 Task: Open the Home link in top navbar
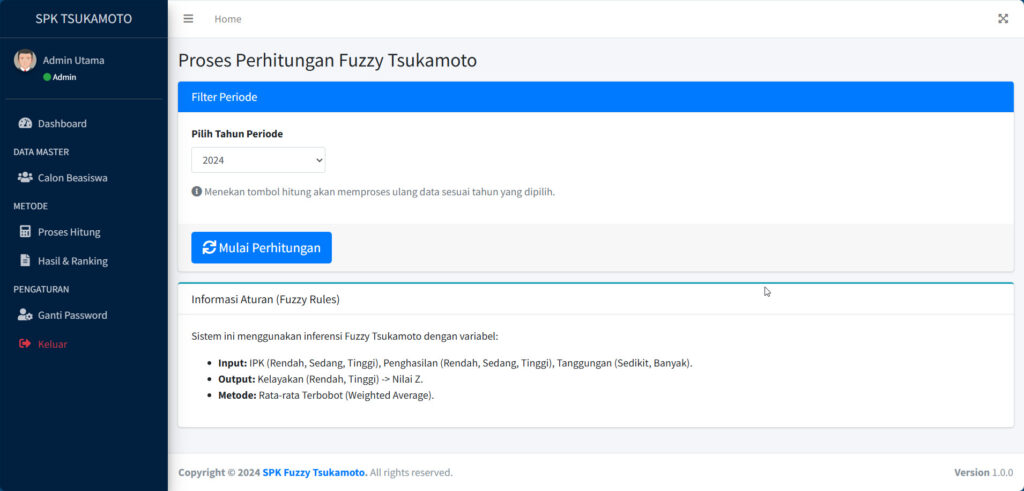click(x=227, y=19)
